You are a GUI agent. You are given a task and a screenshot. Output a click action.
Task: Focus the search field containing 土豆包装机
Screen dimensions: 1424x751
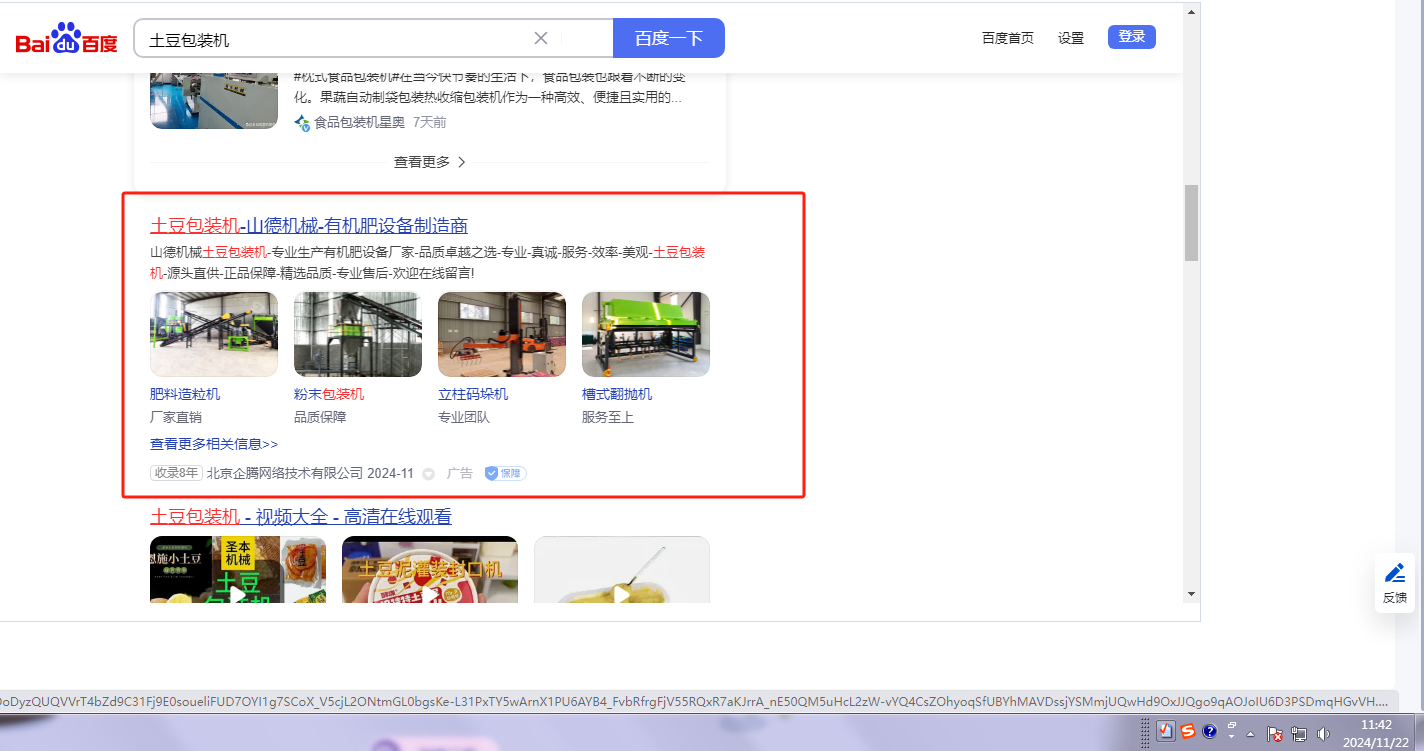tap(373, 38)
